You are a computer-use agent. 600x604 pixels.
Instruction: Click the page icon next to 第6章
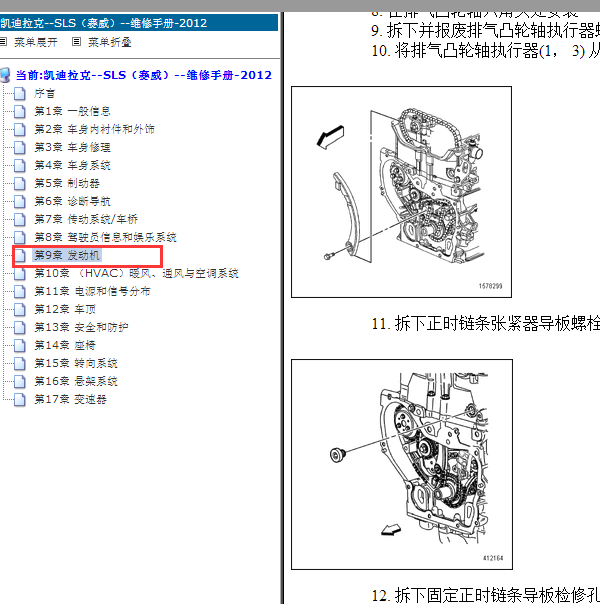pos(20,201)
